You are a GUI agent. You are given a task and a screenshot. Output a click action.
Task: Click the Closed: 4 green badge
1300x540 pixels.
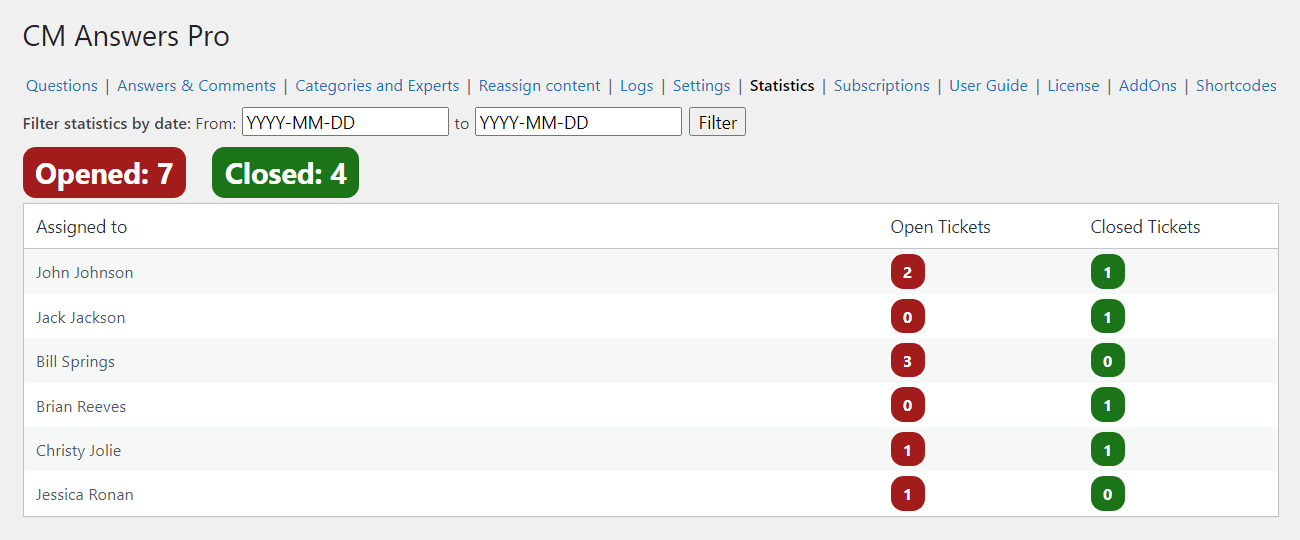click(285, 173)
